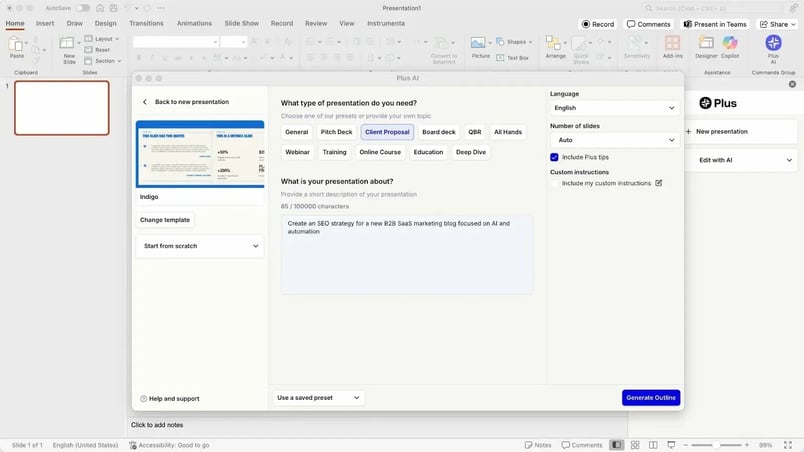The width and height of the screenshot is (804, 452).
Task: Choose the Deep Dive preset
Action: coord(471,152)
